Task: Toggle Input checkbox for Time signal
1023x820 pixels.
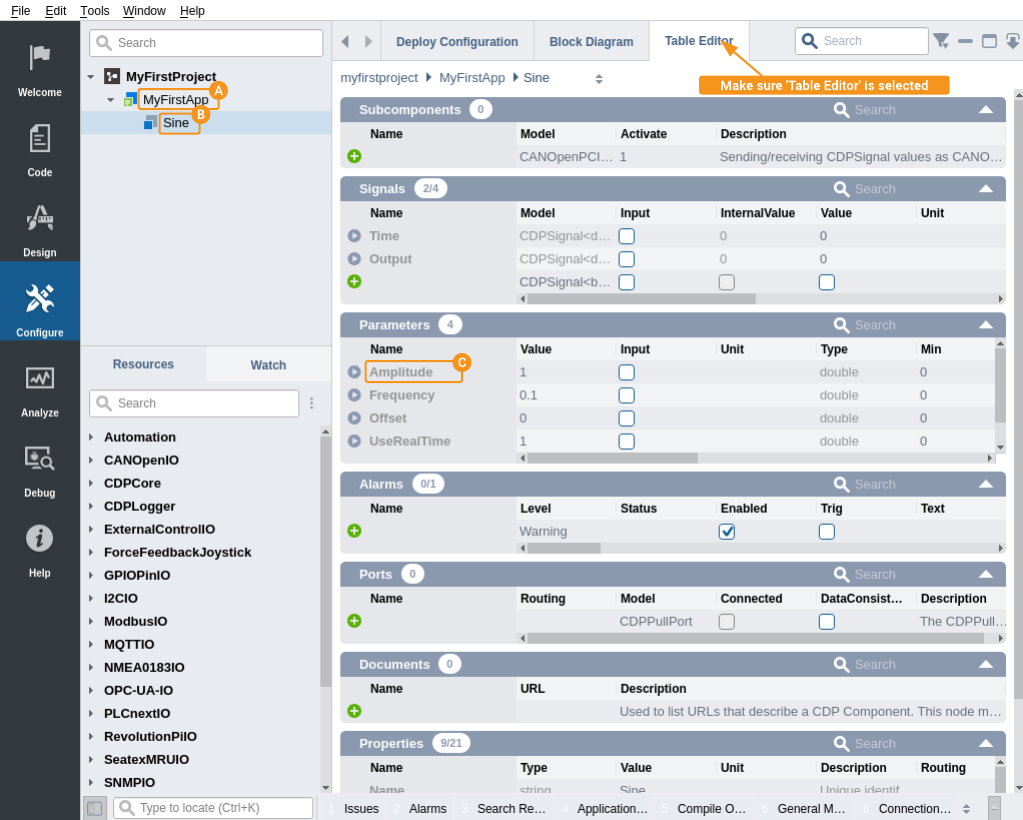Action: [626, 236]
